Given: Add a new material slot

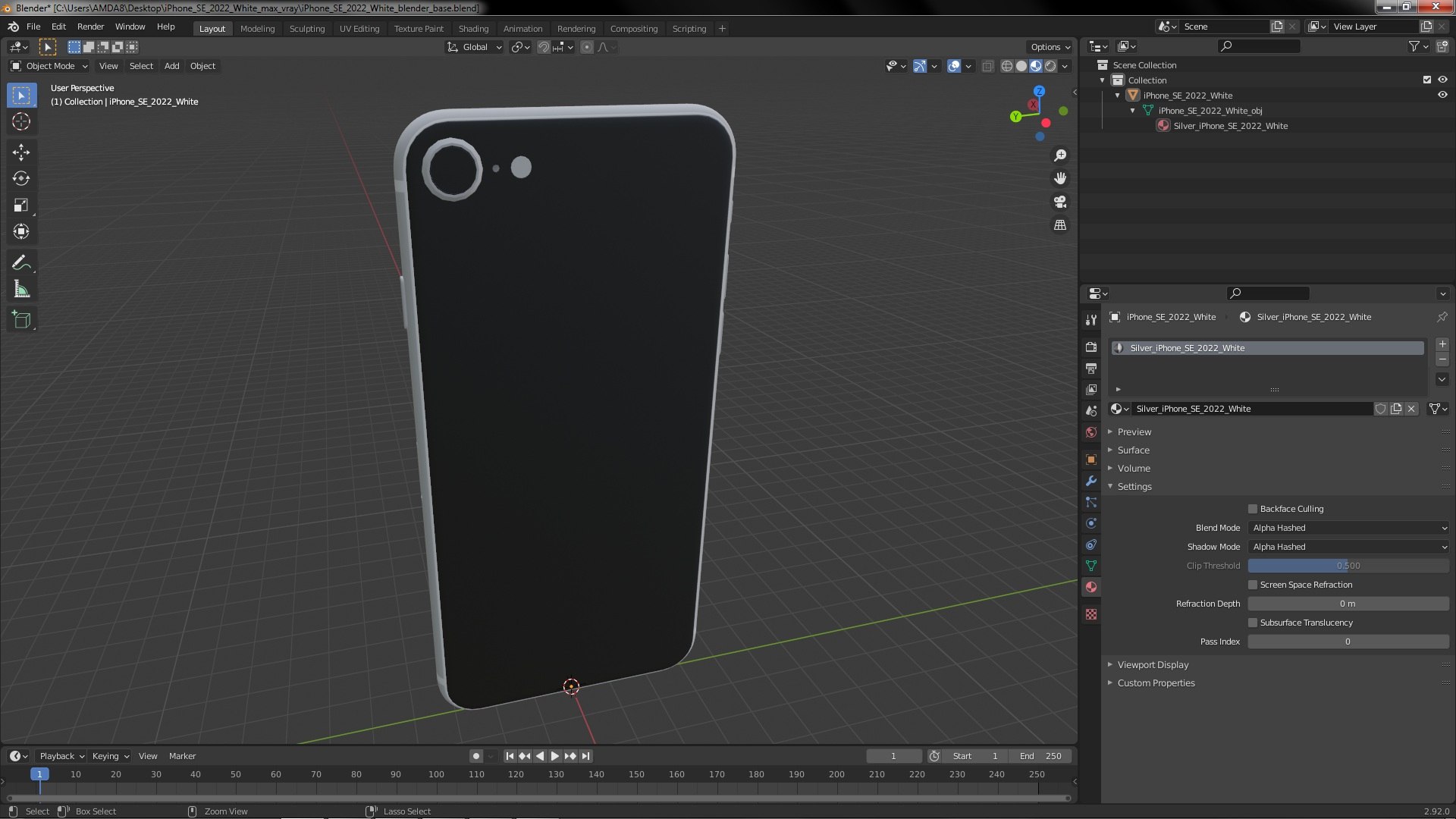Looking at the screenshot, I should pyautogui.click(x=1442, y=344).
